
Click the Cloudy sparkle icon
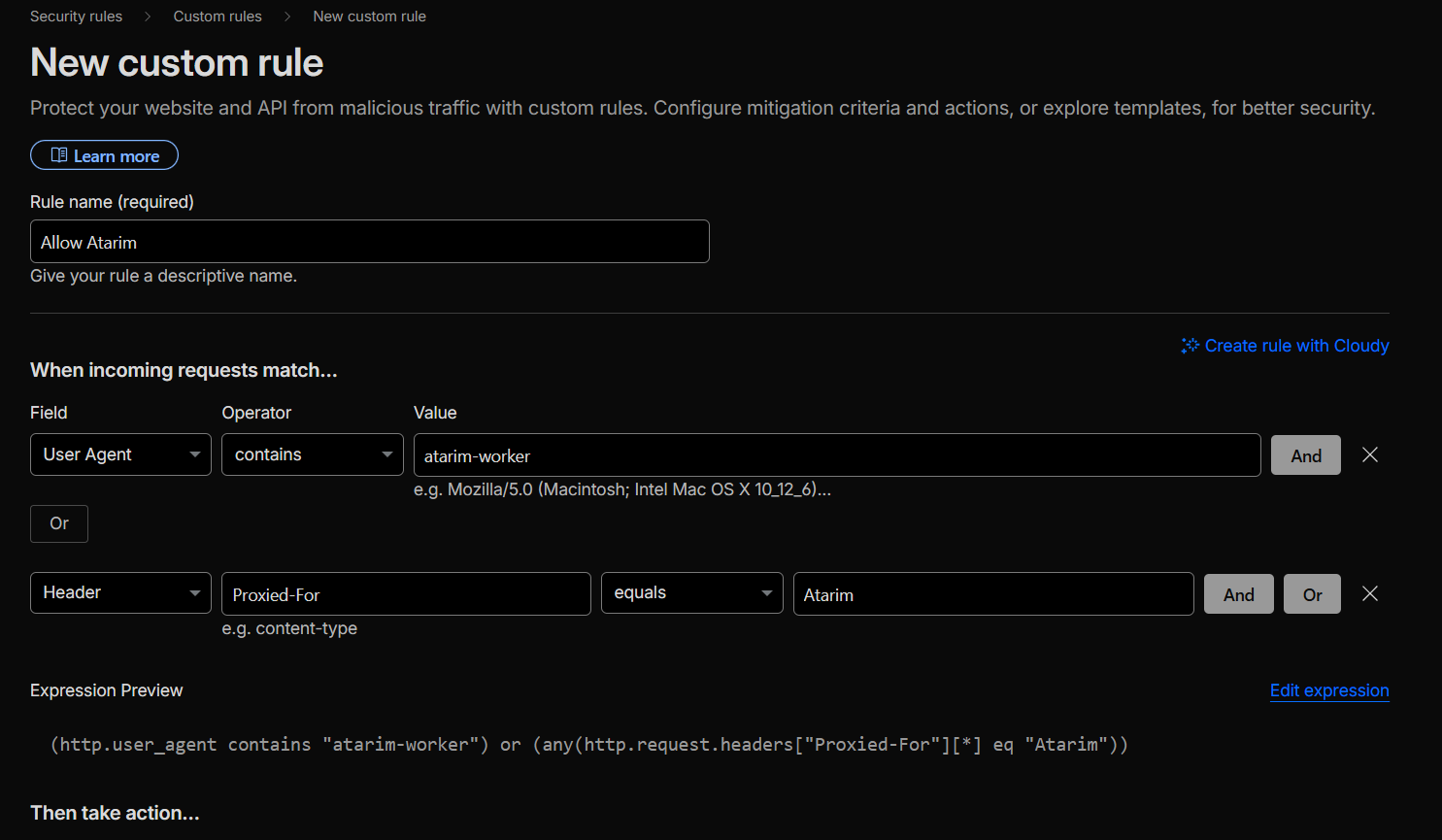pyautogui.click(x=1190, y=346)
